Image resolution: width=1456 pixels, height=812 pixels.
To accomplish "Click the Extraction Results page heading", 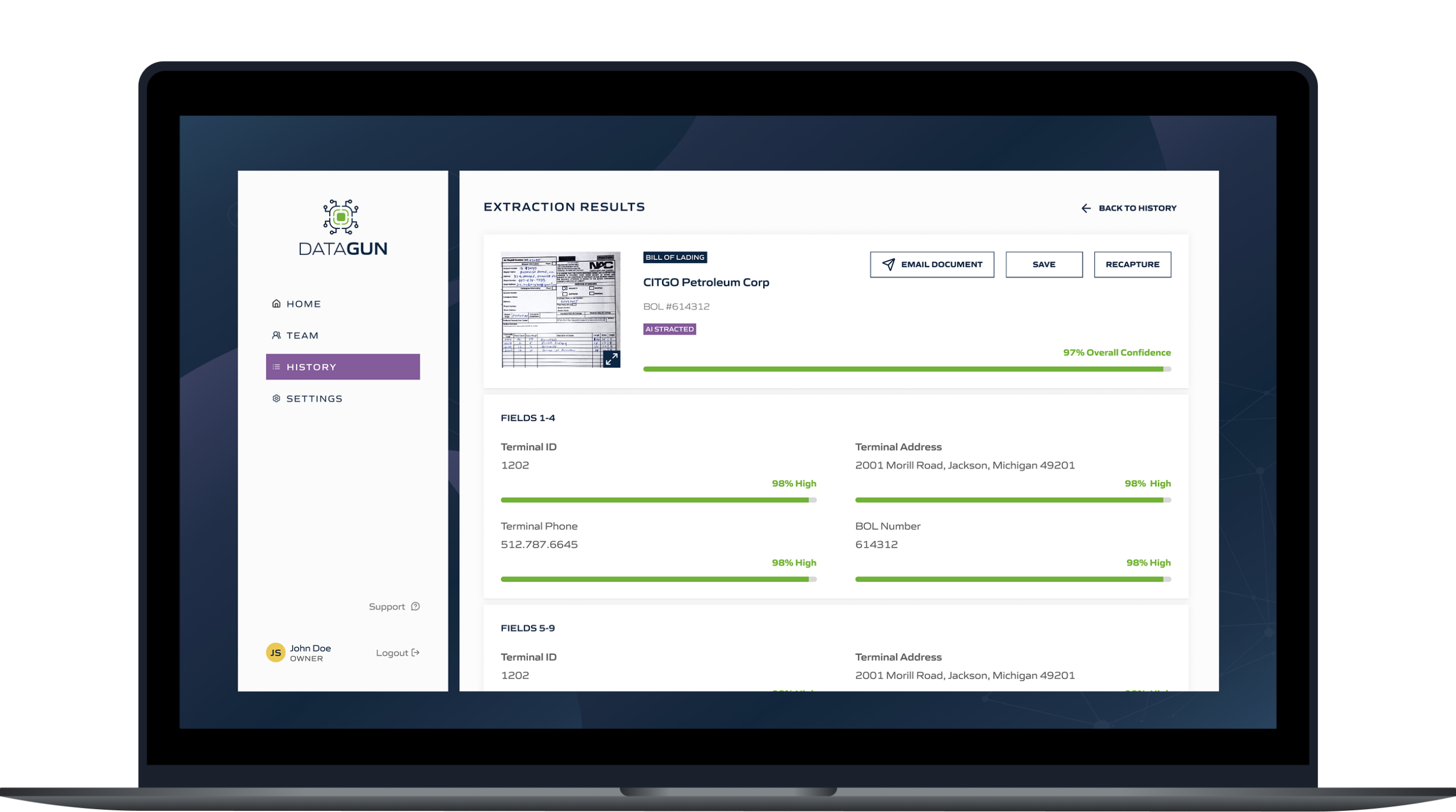I will (x=564, y=207).
